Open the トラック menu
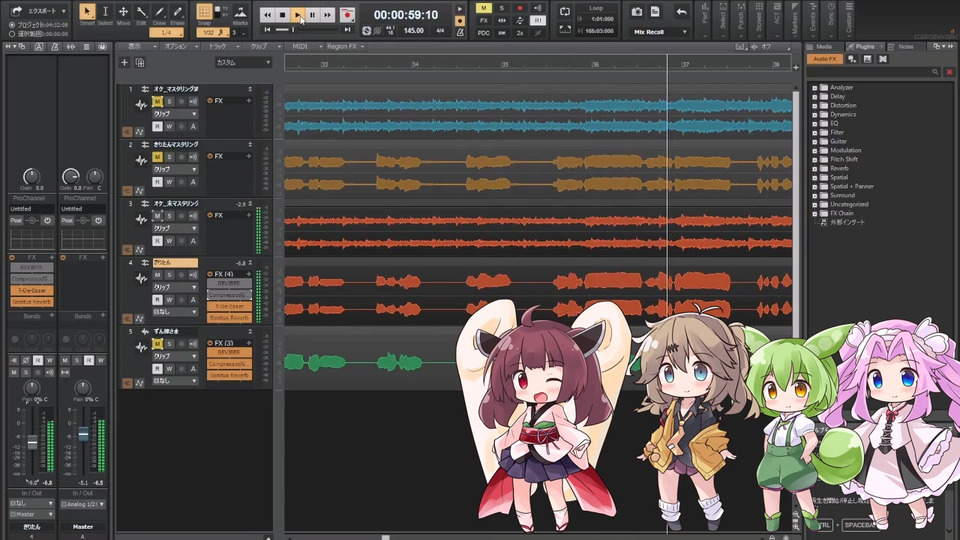 [222, 47]
